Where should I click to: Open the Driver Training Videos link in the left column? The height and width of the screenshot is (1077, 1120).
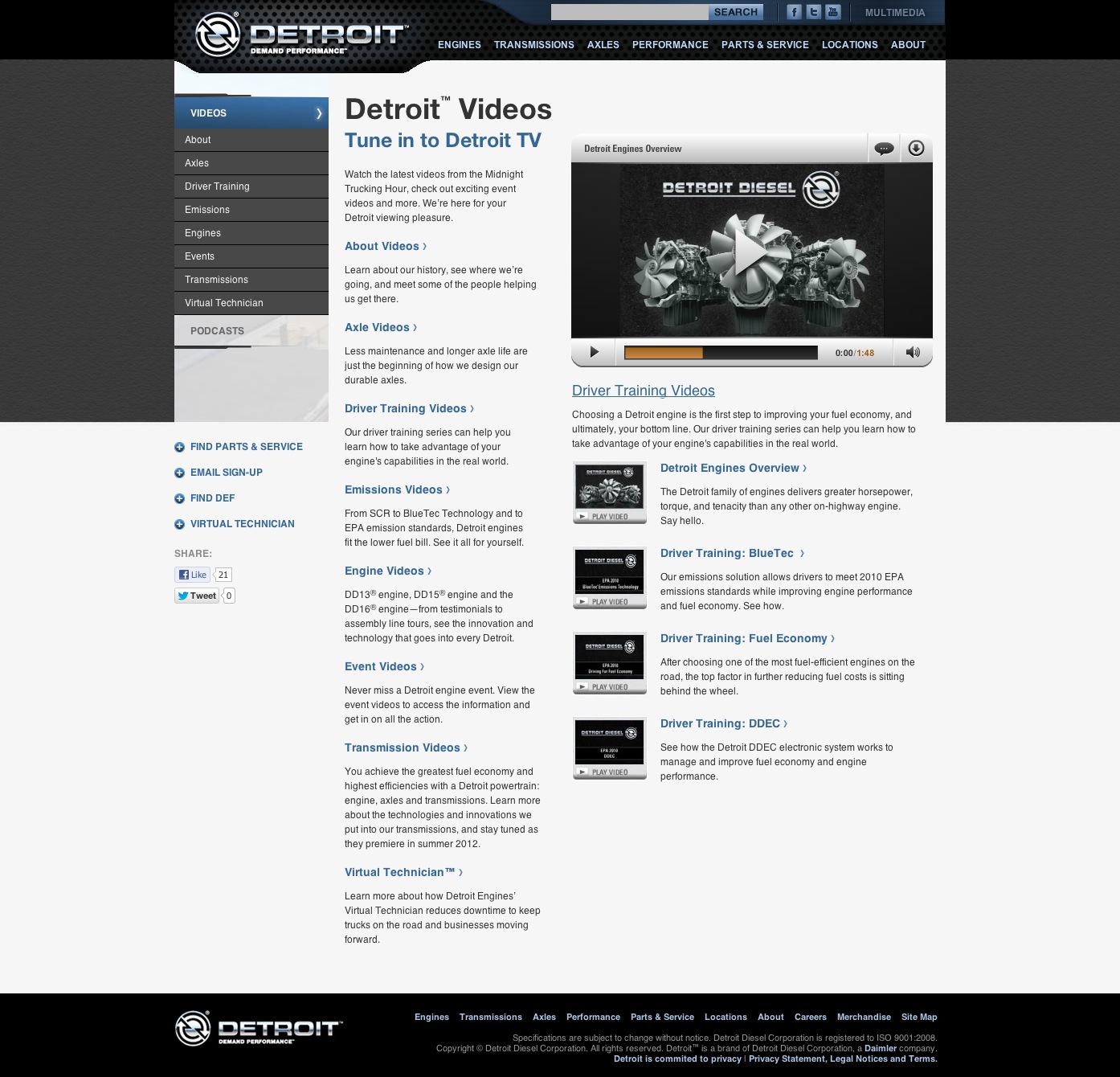click(x=409, y=408)
